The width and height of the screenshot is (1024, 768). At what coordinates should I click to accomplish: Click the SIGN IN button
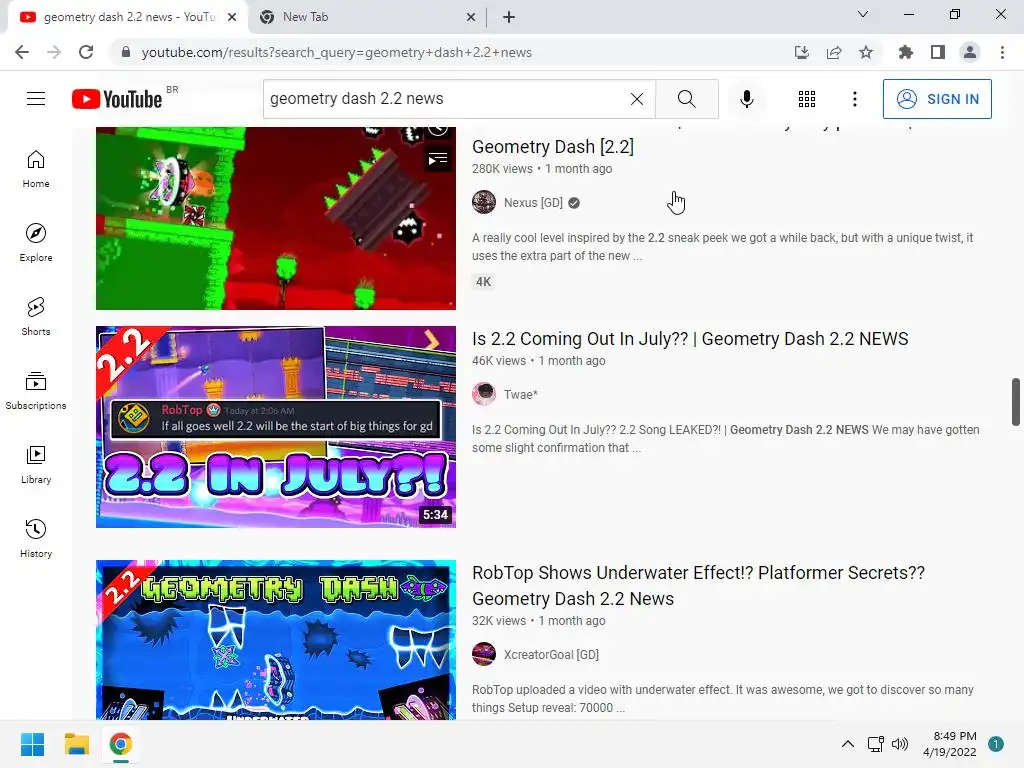click(x=936, y=99)
